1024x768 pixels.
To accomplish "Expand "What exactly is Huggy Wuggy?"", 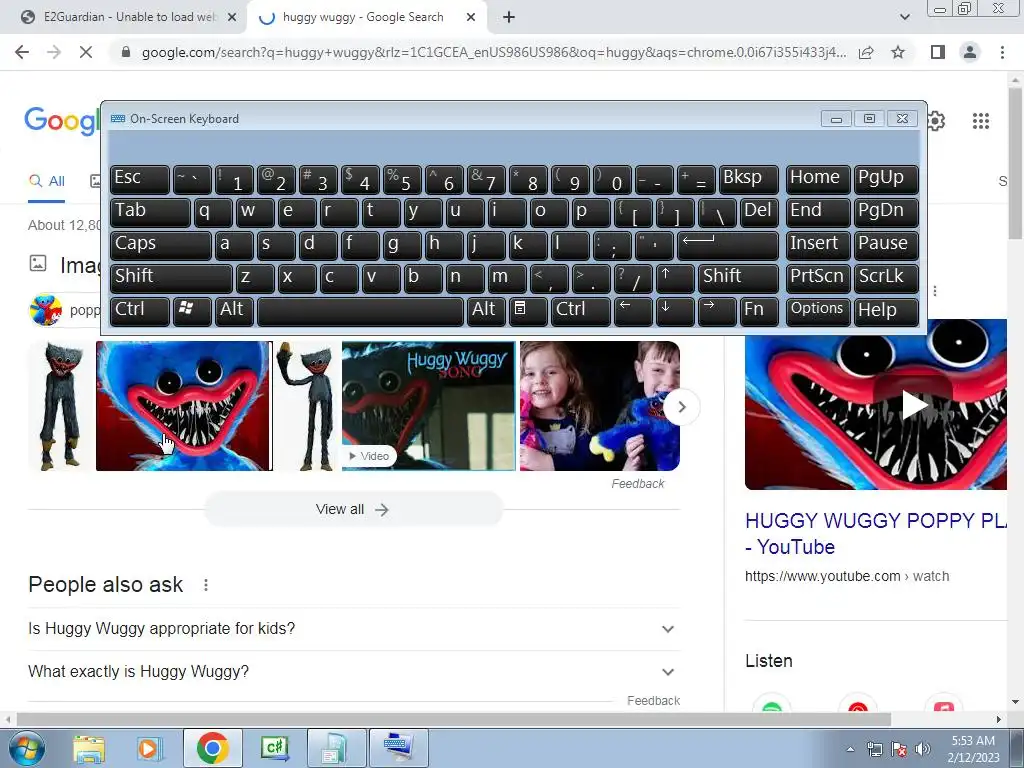I will click(353, 672).
